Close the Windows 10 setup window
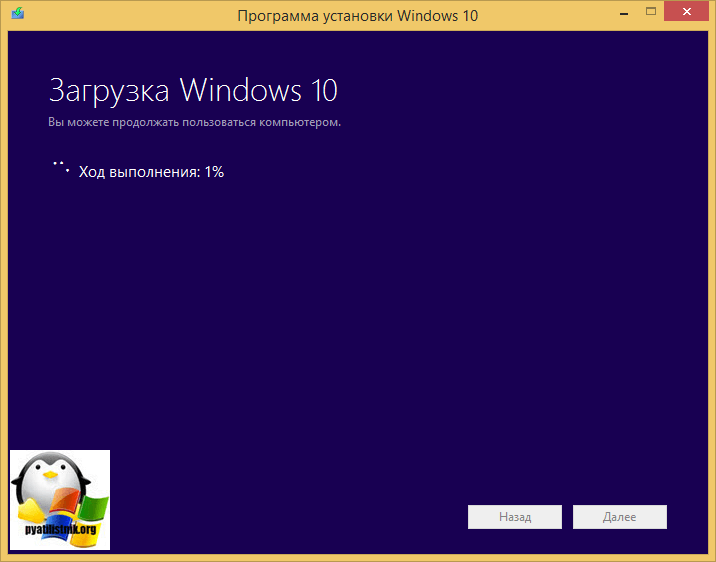Screen dimensions: 716x562 click(x=687, y=12)
